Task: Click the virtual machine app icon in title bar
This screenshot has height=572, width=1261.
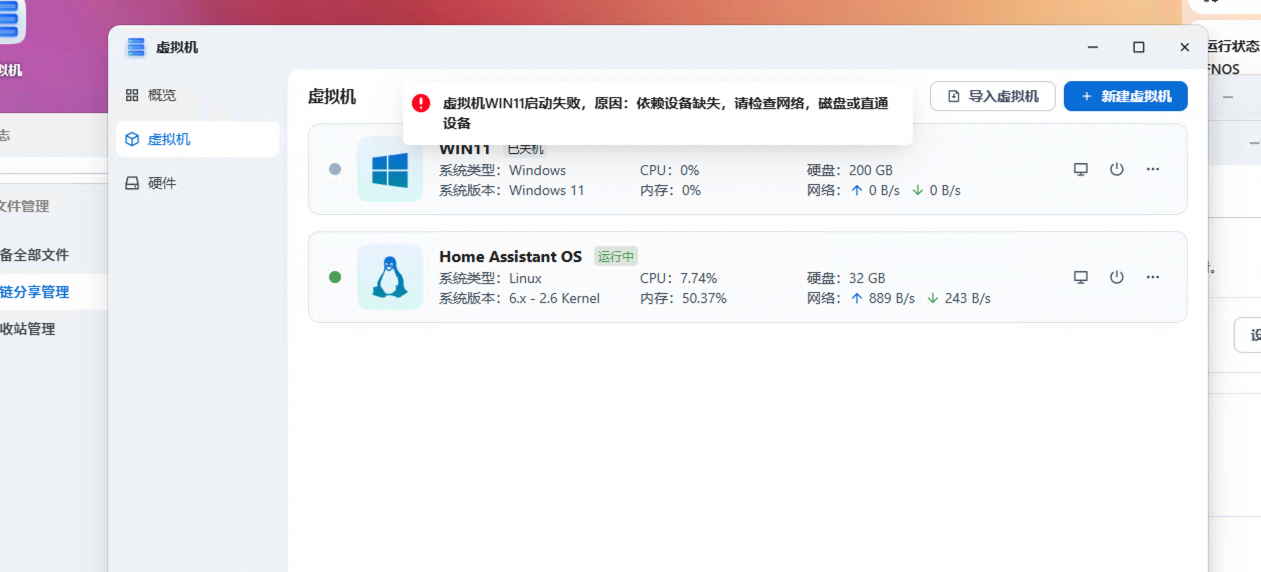Action: tap(136, 47)
